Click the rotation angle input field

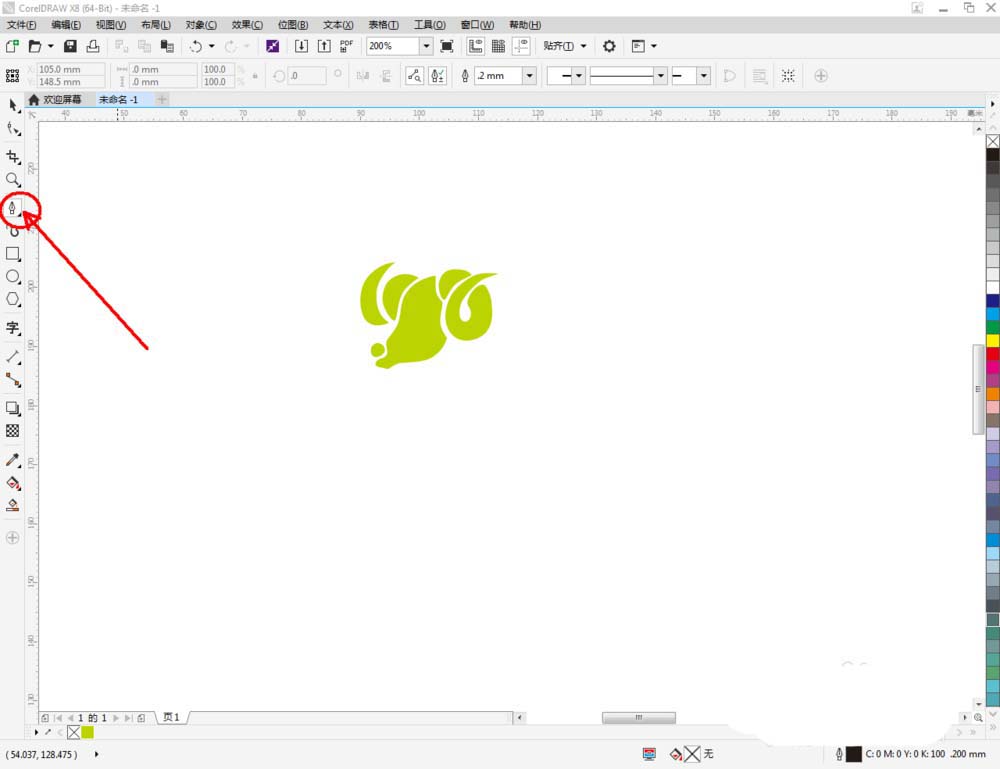click(306, 76)
